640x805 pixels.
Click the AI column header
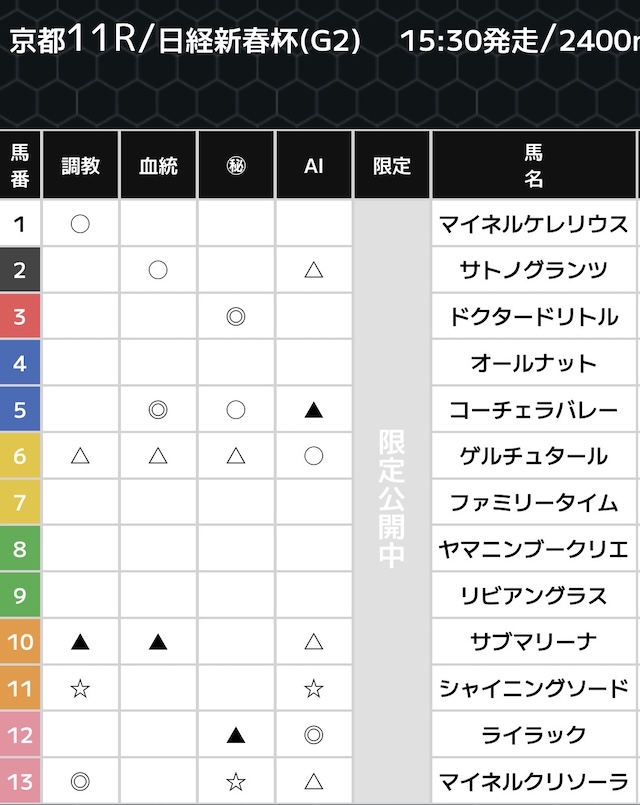314,166
